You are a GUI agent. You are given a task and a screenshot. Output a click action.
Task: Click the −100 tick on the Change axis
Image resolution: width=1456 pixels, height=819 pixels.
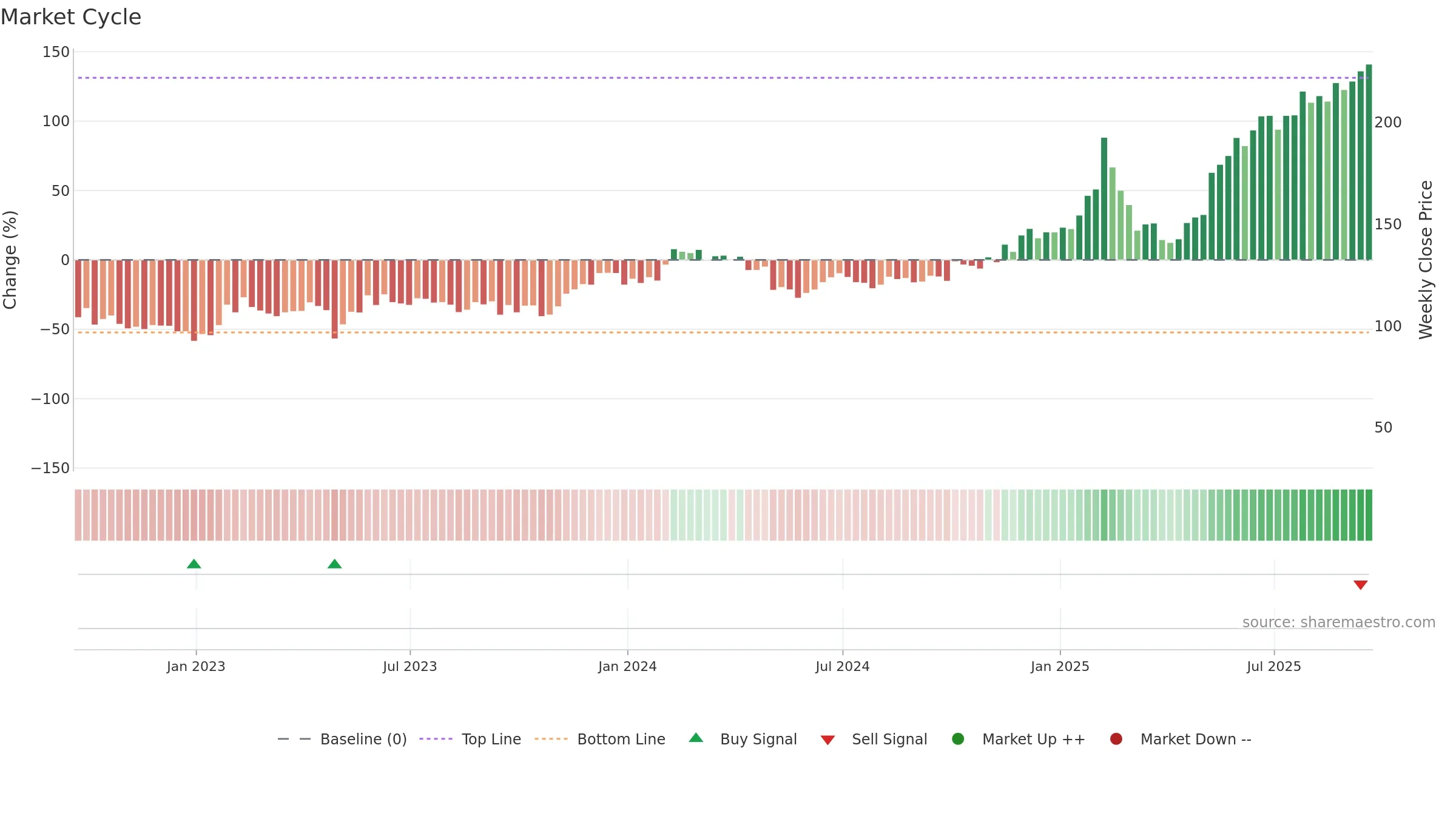50,399
